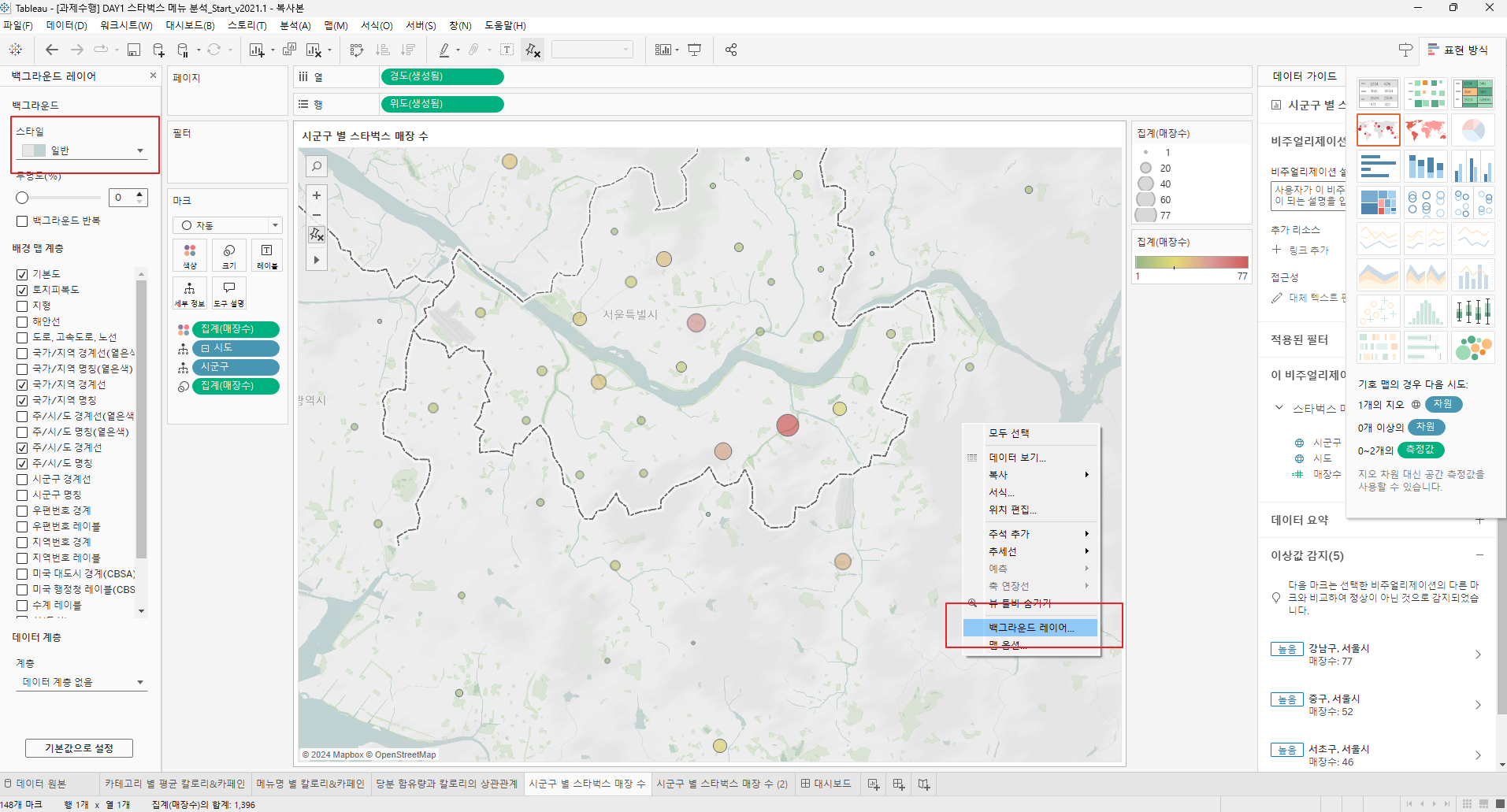
Task: Open the 중구, 서울시 outlier detail chevron
Action: (1478, 705)
